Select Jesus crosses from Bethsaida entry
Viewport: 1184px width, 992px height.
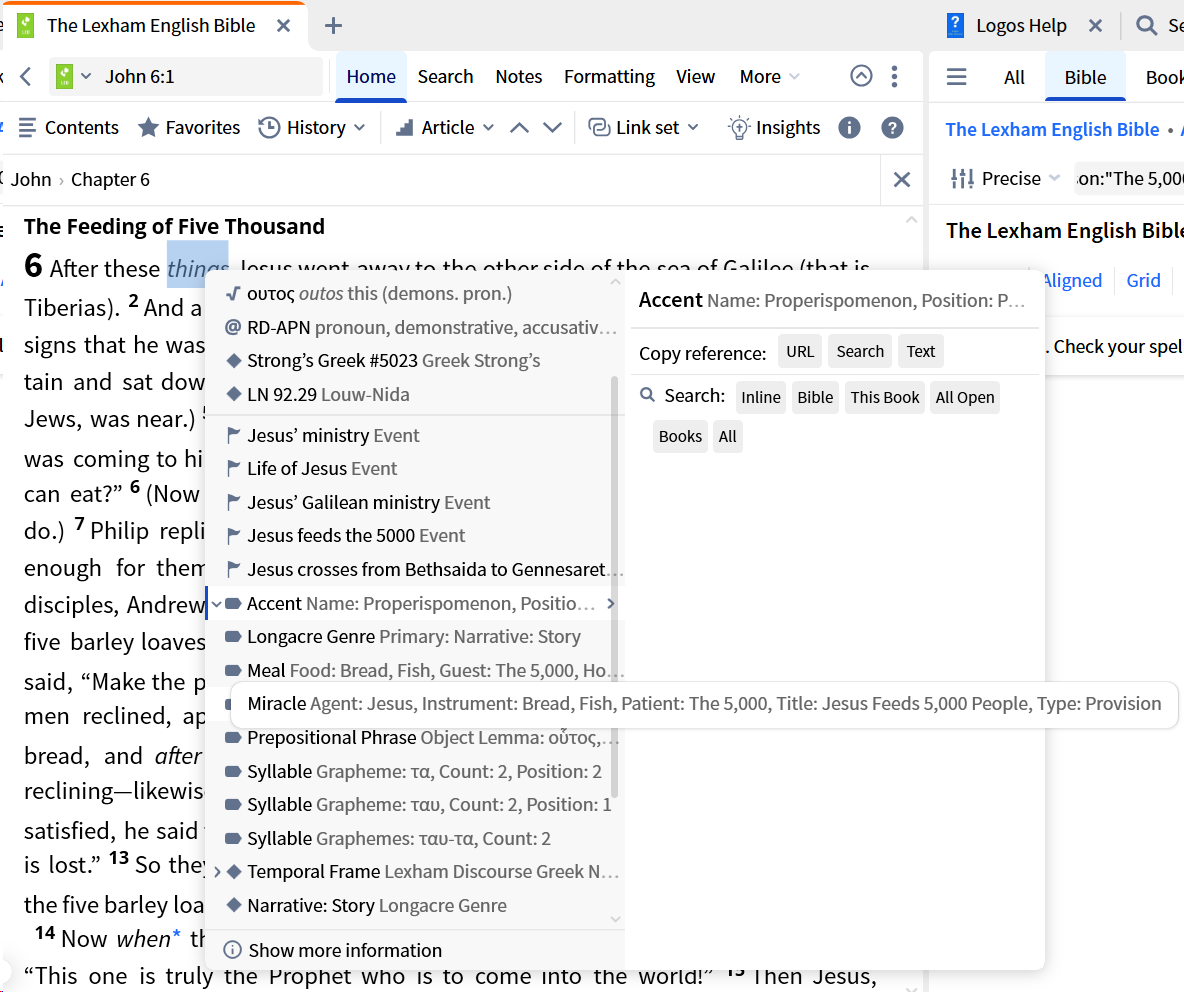(415, 570)
